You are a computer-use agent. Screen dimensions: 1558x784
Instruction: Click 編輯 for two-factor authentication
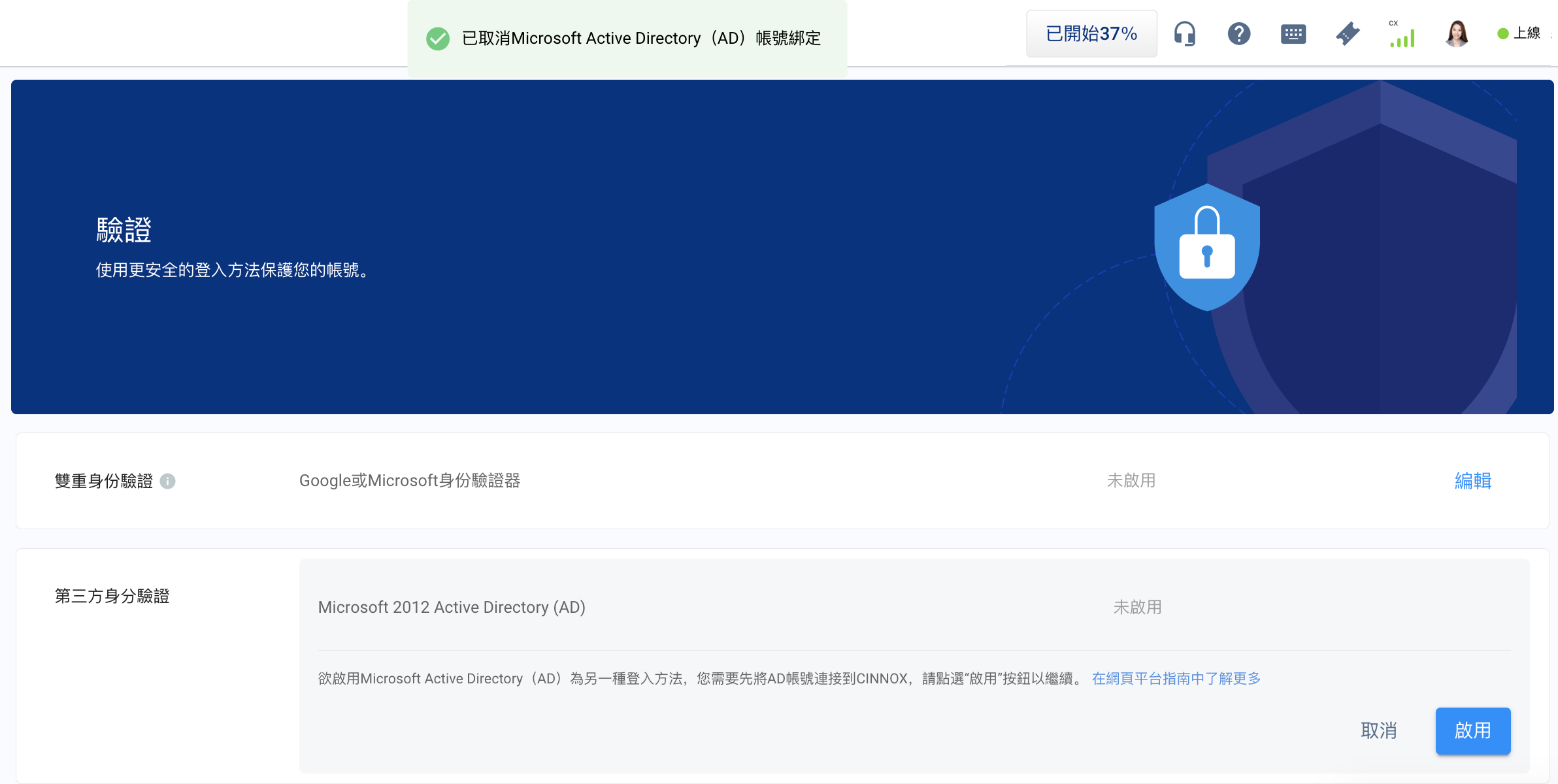(x=1472, y=481)
